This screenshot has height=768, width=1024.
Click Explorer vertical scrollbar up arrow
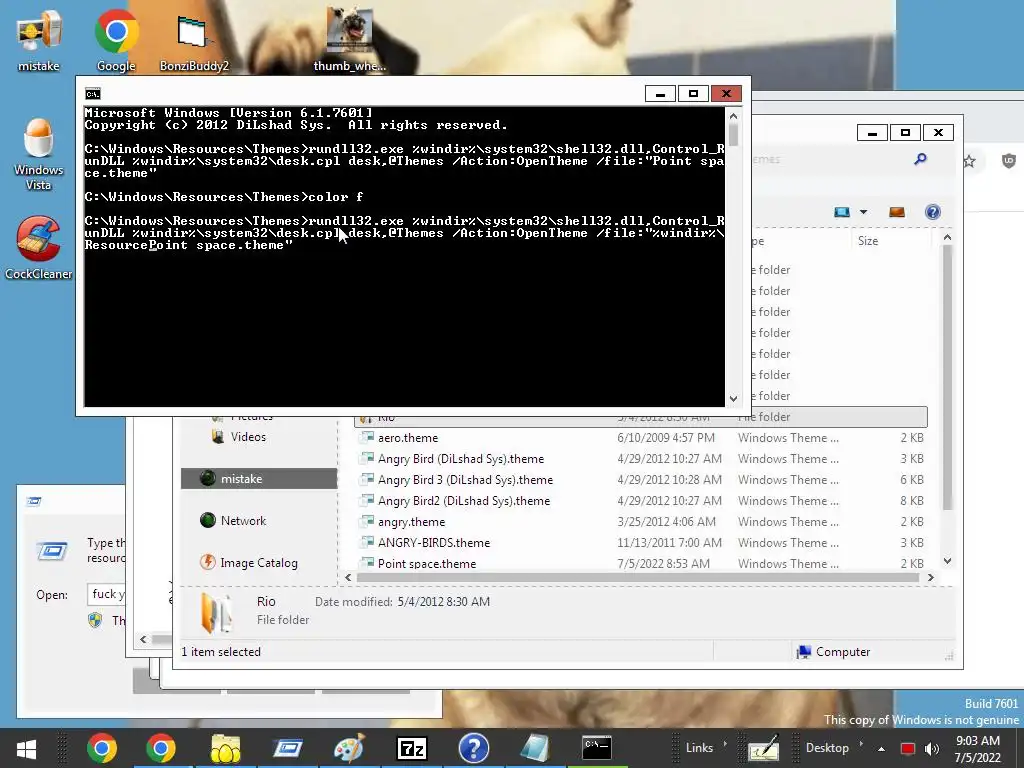click(x=948, y=238)
